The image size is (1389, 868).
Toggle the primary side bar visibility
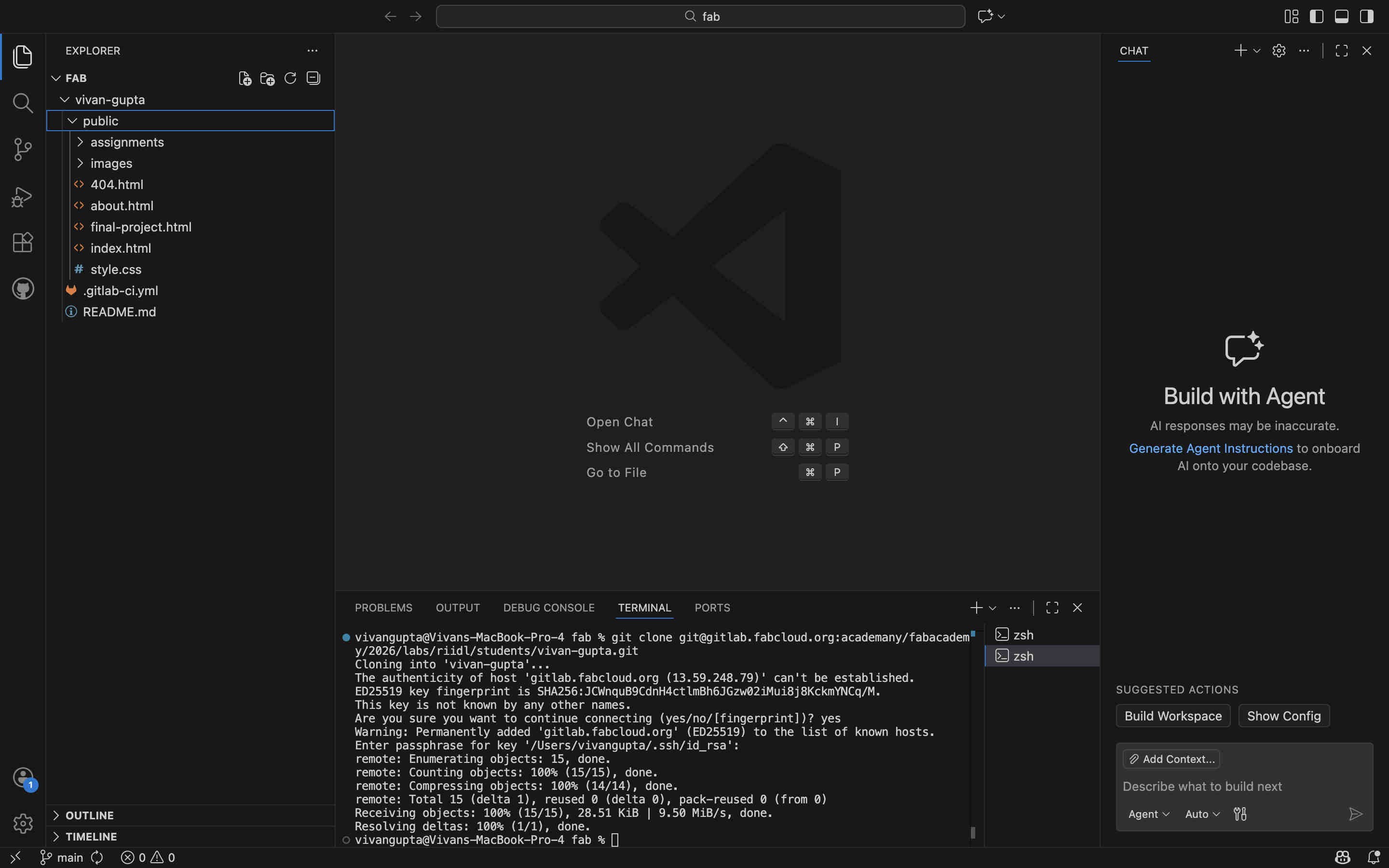(x=1316, y=16)
